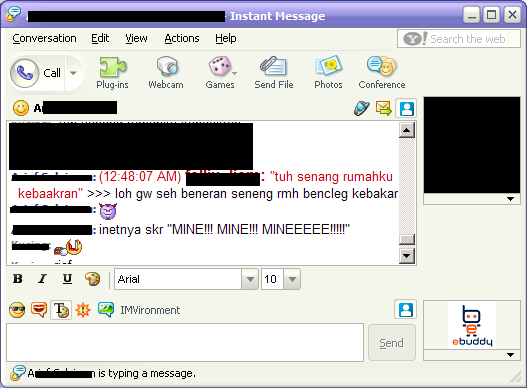The height and width of the screenshot is (388, 529).
Task: Click the send email envelope icon
Action: [x=384, y=108]
